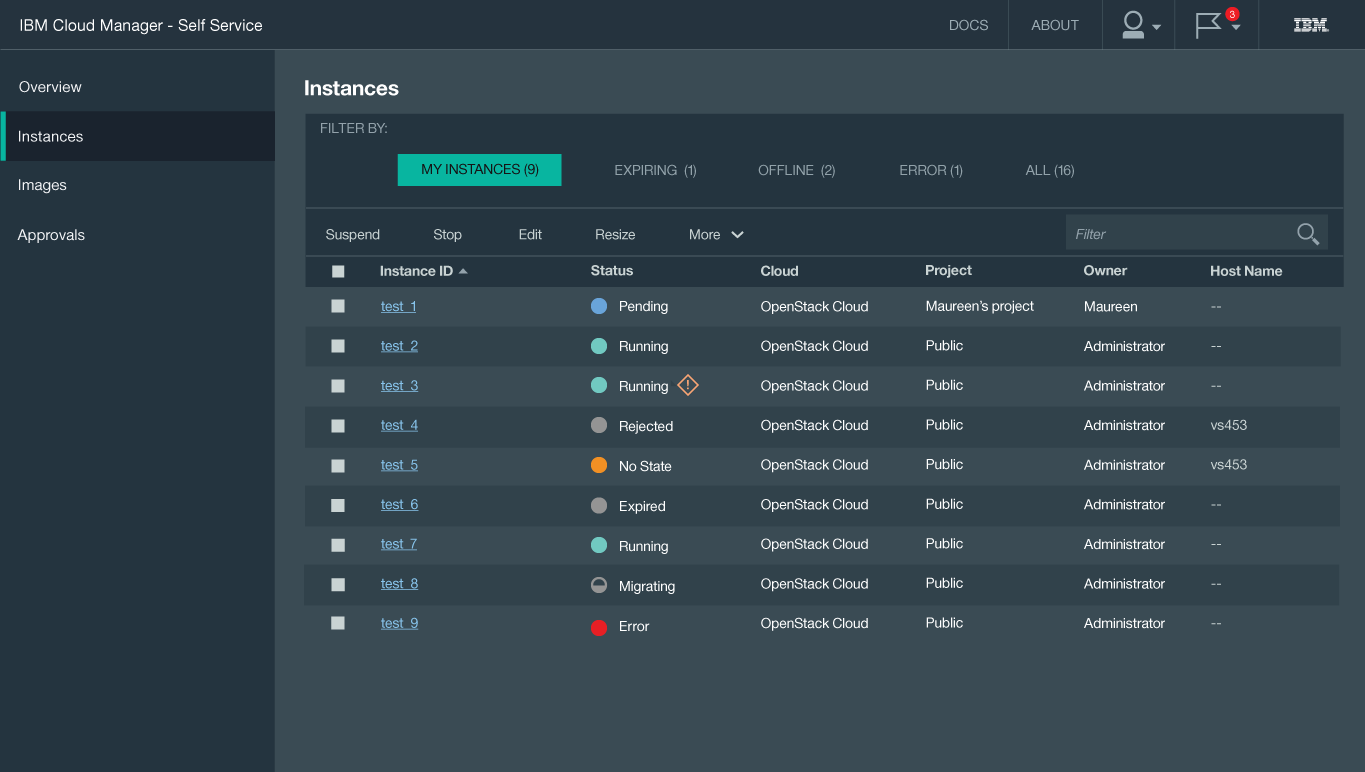This screenshot has height=772, width=1365.
Task: Click the Resize action
Action: tap(615, 234)
